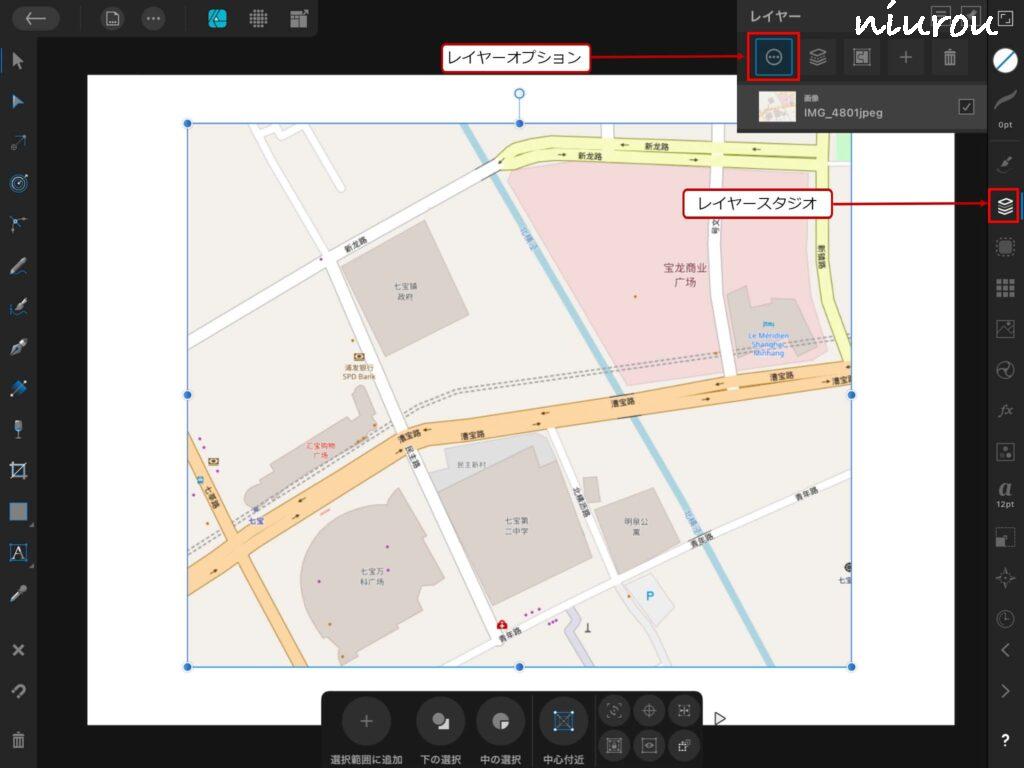Expand the context toolbar with the arrow
This screenshot has height=768, width=1024.
coord(720,718)
